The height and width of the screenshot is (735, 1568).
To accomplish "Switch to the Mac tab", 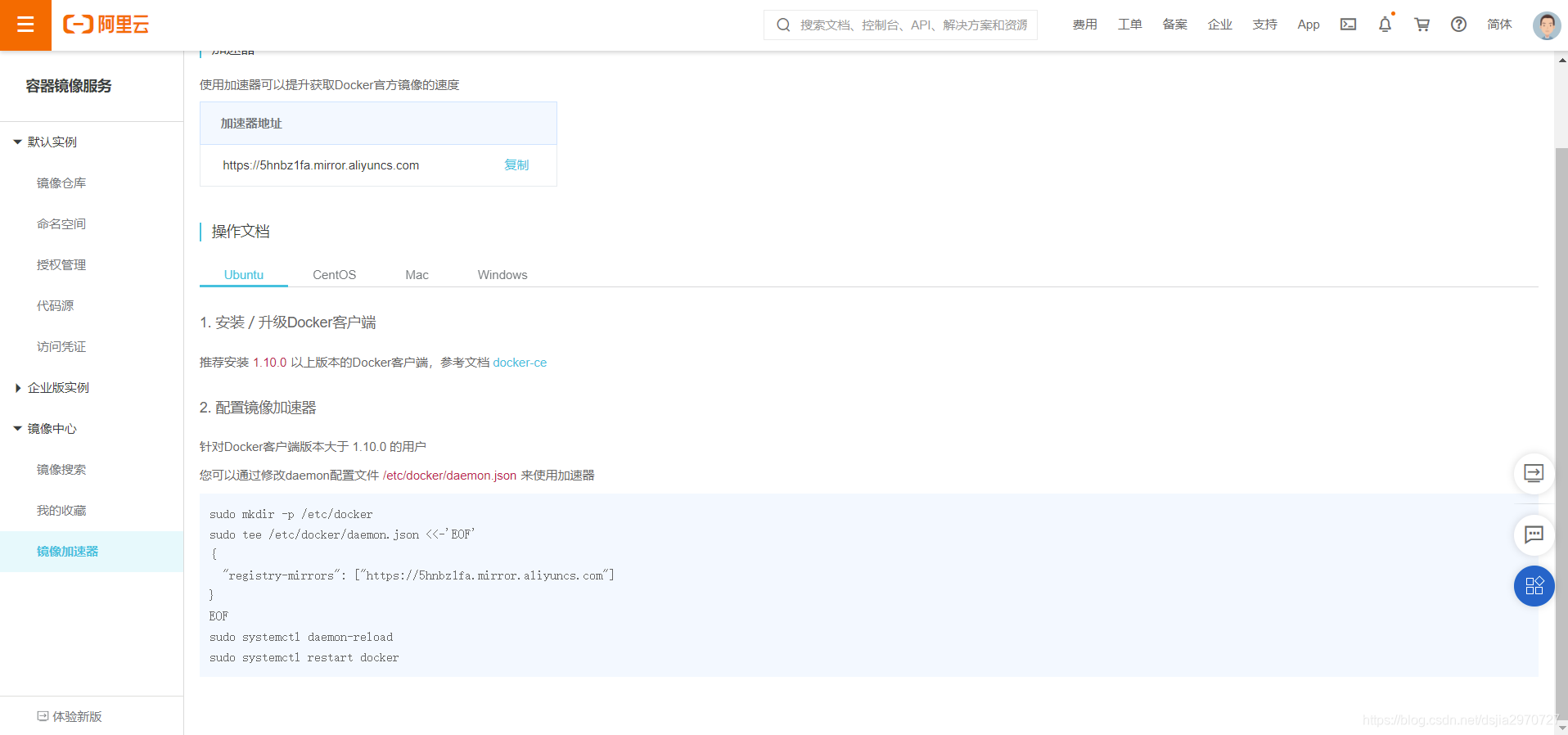I will point(417,275).
